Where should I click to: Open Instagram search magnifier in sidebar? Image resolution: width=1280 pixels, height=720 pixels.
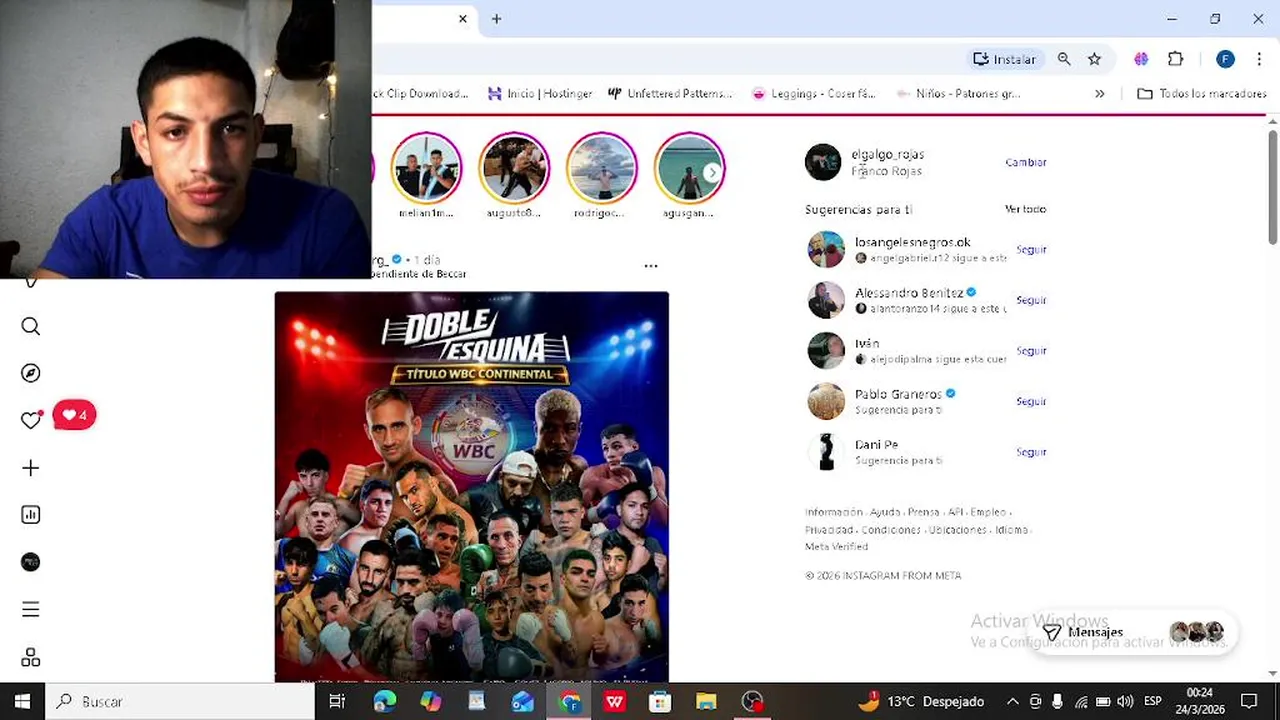(31, 326)
